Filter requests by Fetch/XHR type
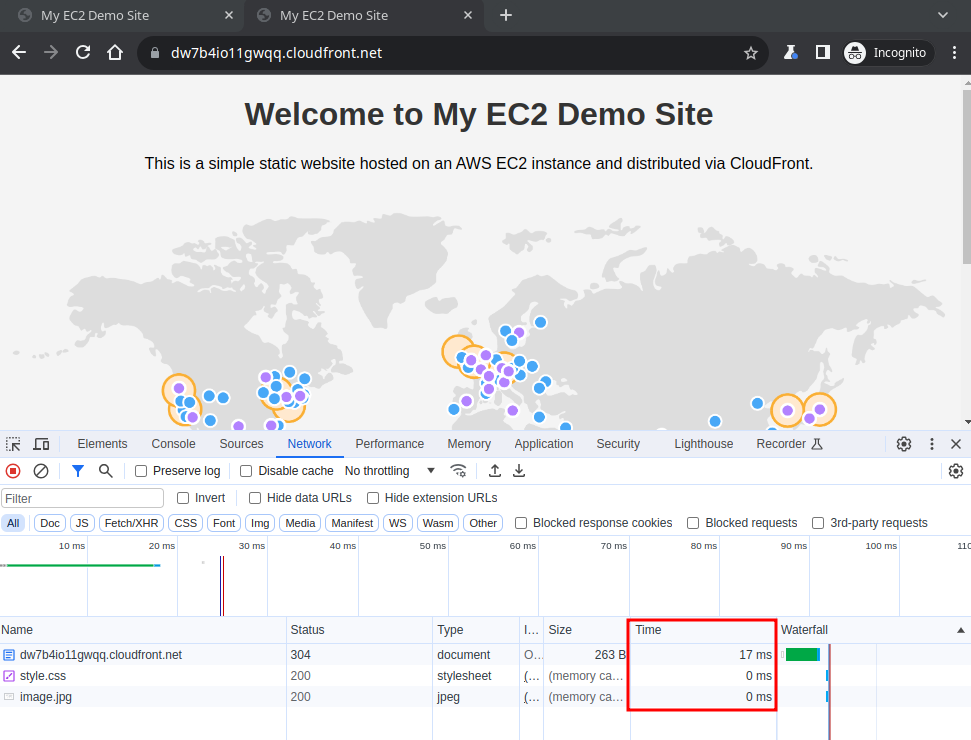The width and height of the screenshot is (971, 740). coord(131,523)
